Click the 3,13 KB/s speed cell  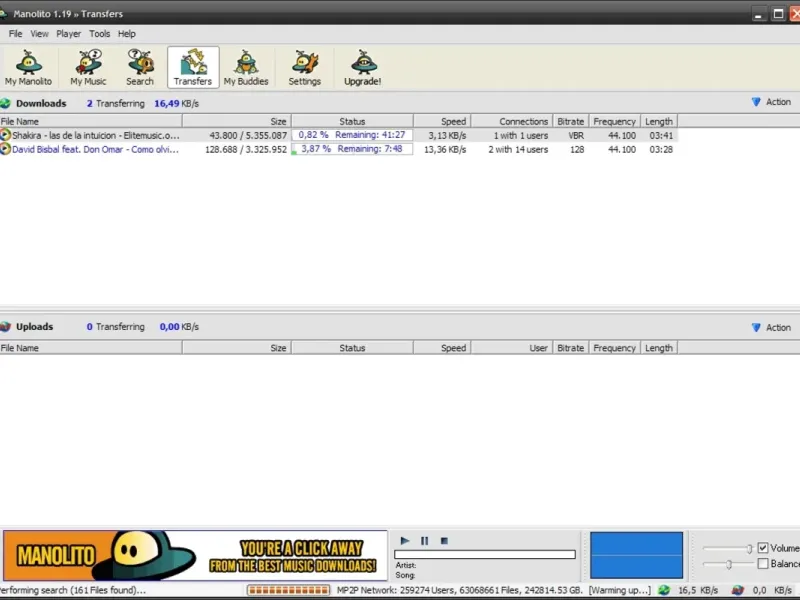tap(447, 136)
